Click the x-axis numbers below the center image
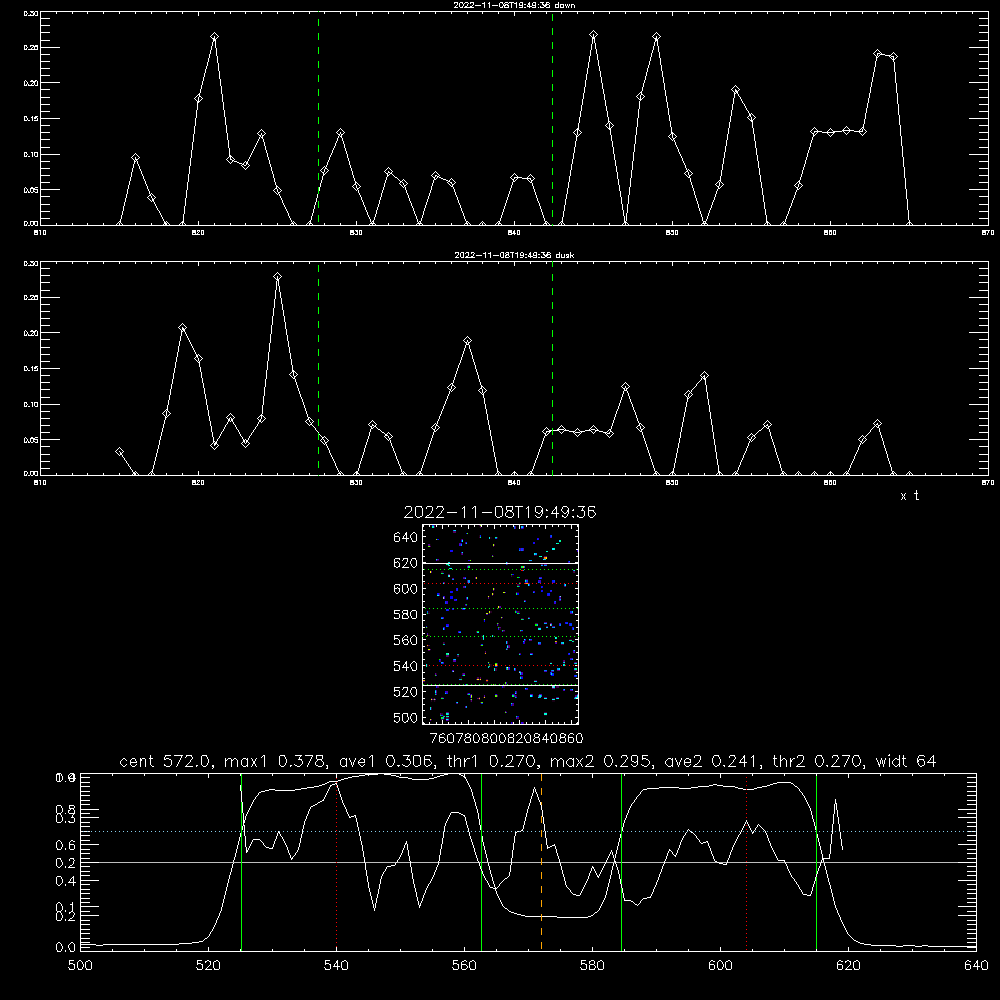This screenshot has width=1000, height=1000. (x=506, y=739)
